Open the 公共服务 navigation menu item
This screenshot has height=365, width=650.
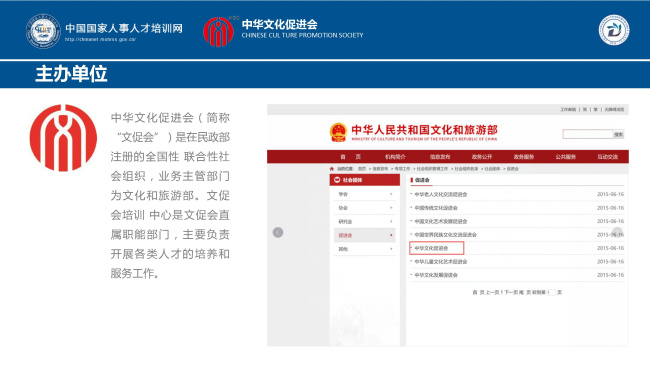[565, 157]
